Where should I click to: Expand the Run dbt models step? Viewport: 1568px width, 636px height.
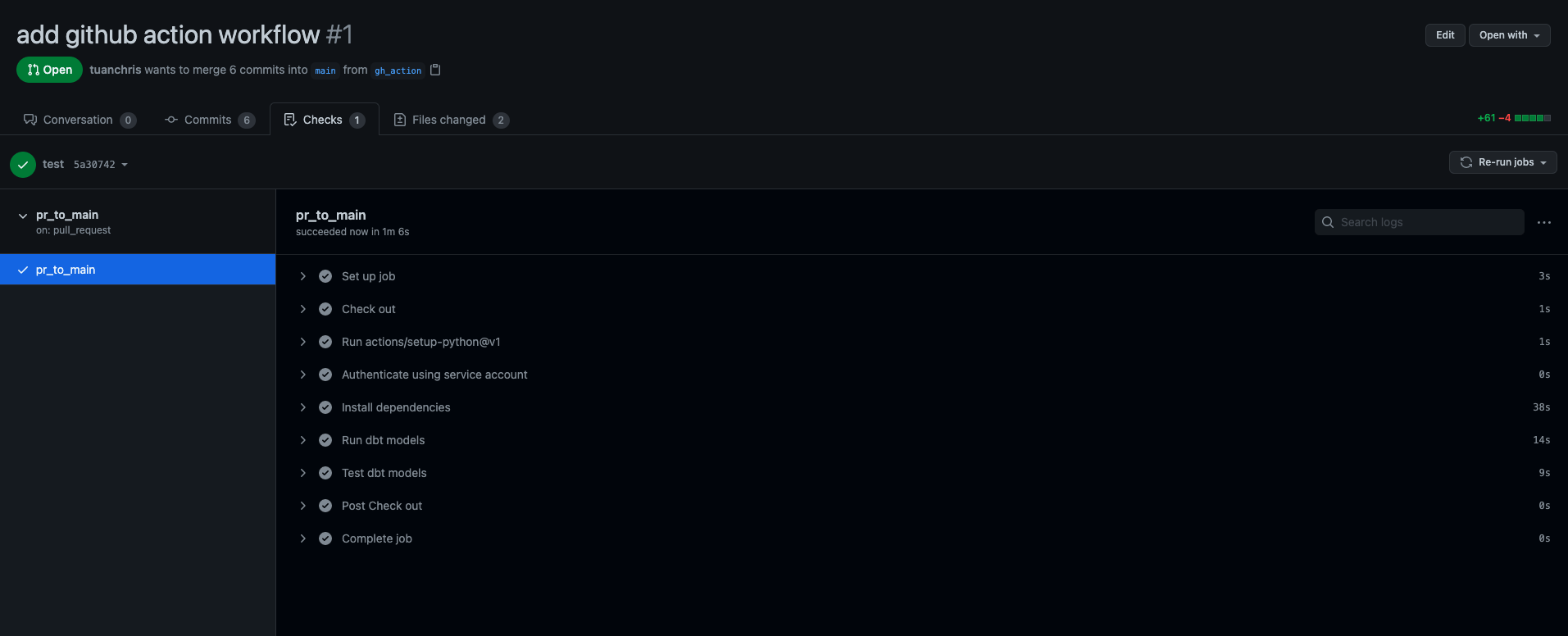tap(303, 440)
